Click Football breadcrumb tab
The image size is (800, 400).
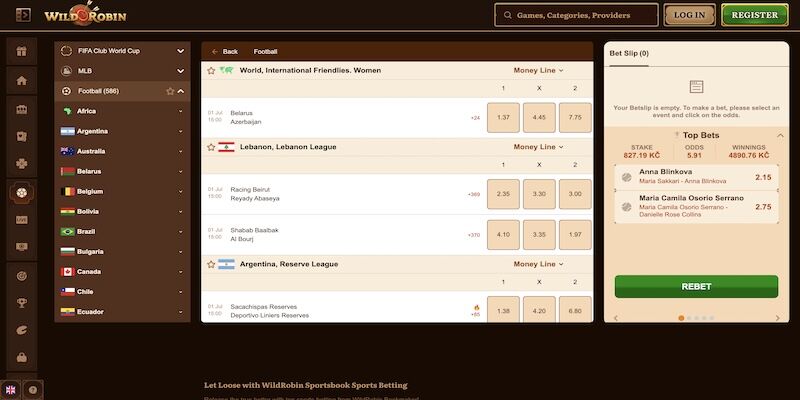point(265,52)
